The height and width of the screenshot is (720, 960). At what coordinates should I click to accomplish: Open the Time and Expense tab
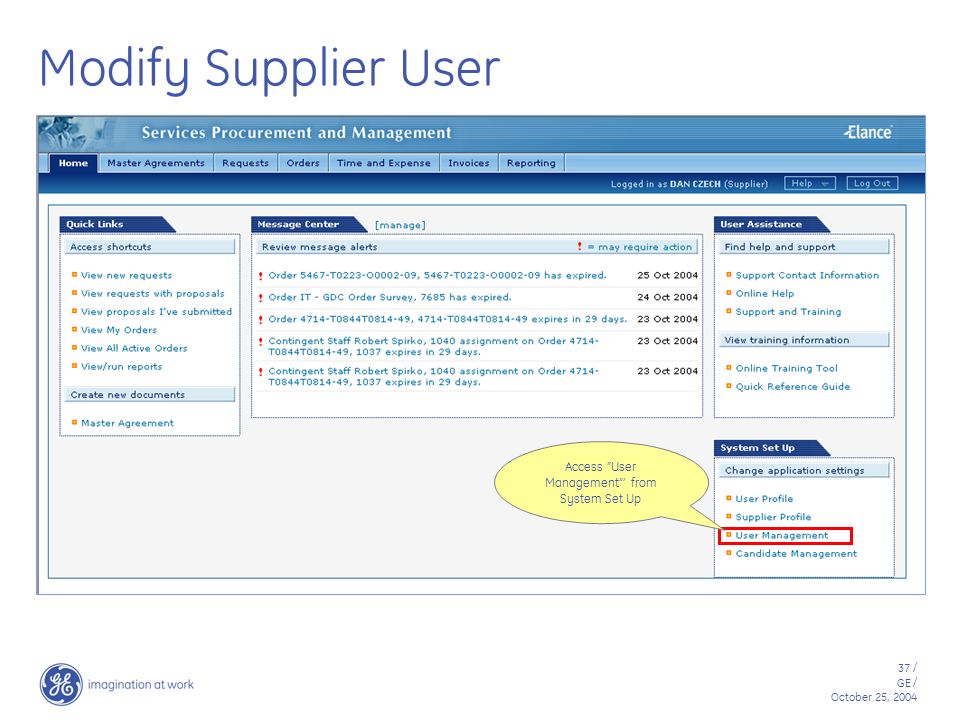click(383, 163)
